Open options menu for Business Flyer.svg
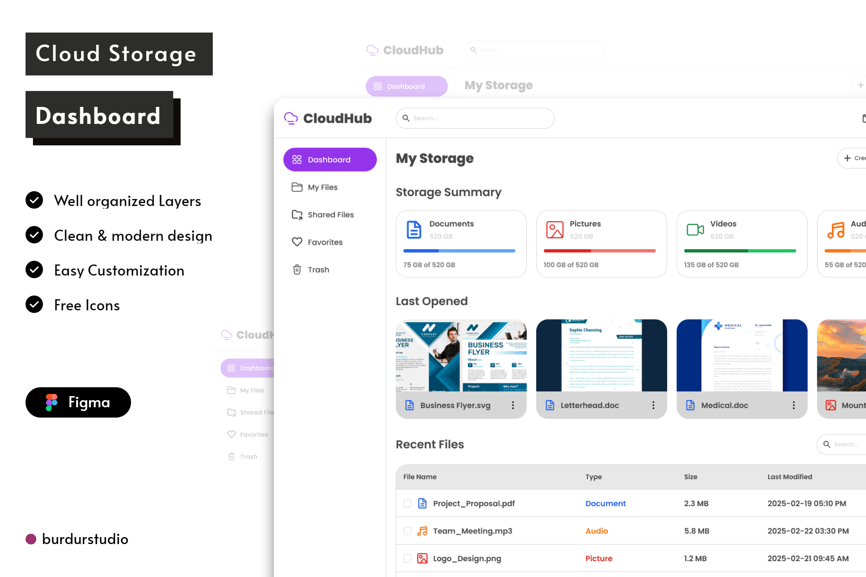Image resolution: width=866 pixels, height=577 pixels. pos(513,406)
